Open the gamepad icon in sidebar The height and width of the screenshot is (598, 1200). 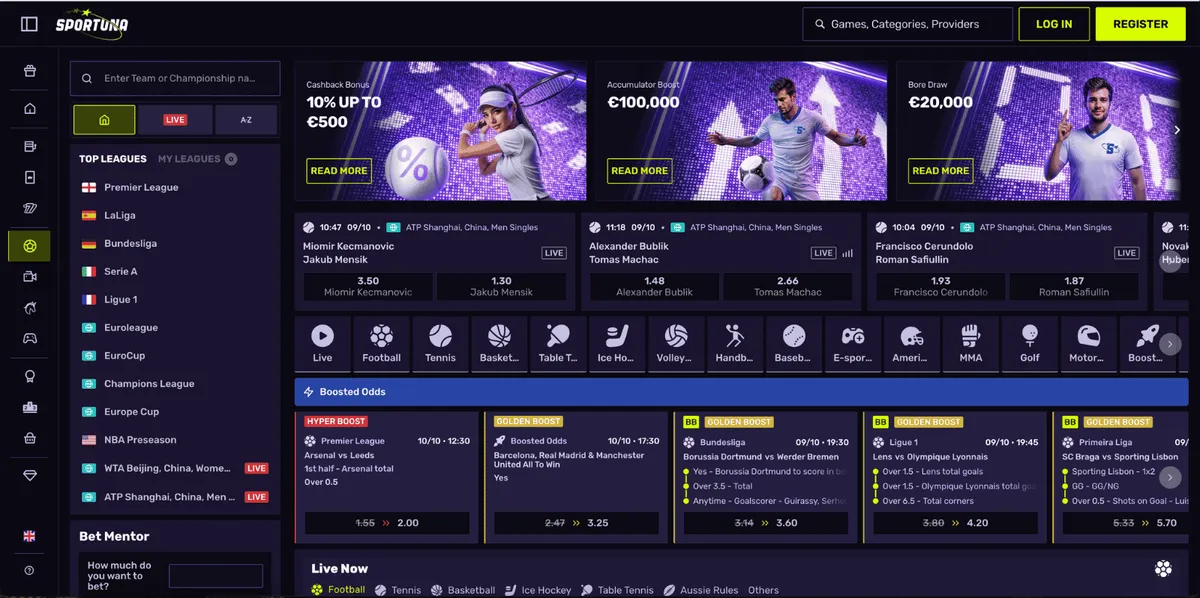[30, 338]
